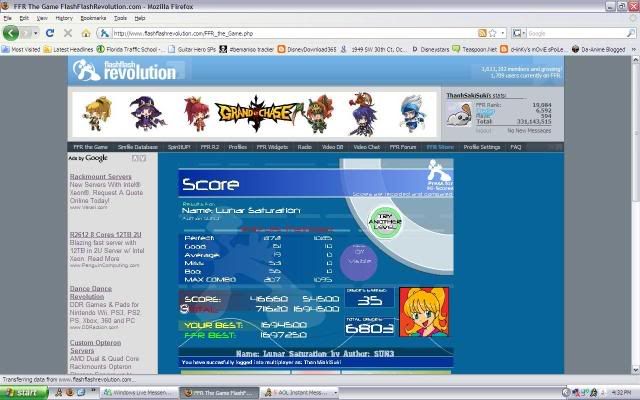Click the browser Back arrow button
This screenshot has height=400, width=640.
click(11, 32)
